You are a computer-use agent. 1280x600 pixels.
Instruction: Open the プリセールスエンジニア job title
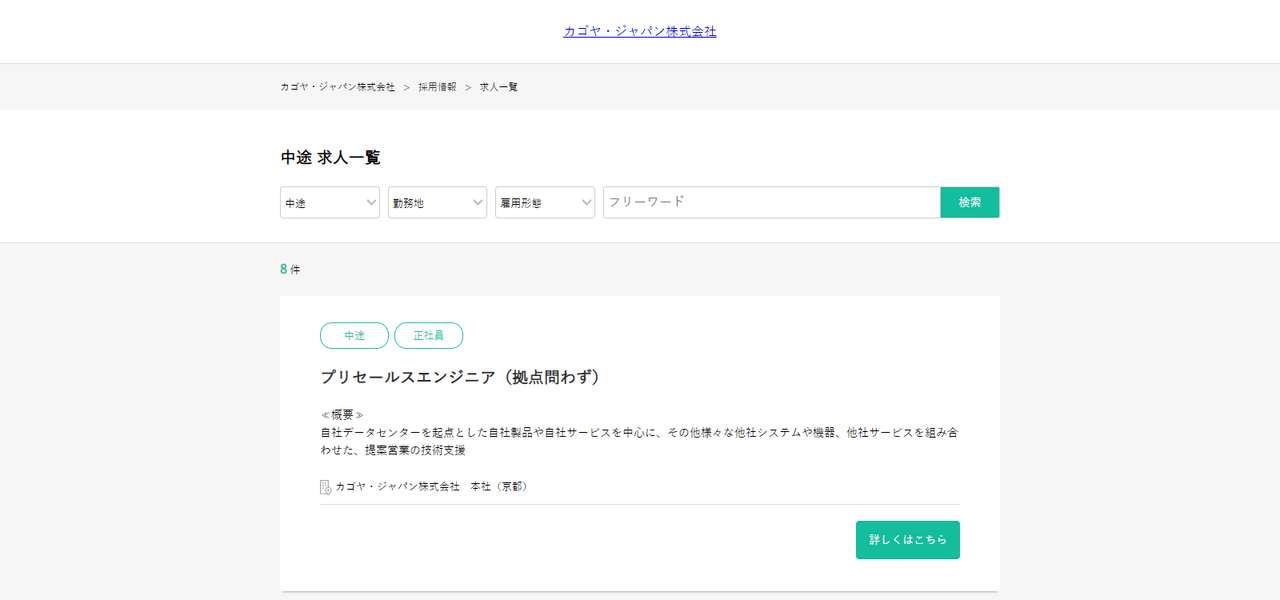pos(461,377)
